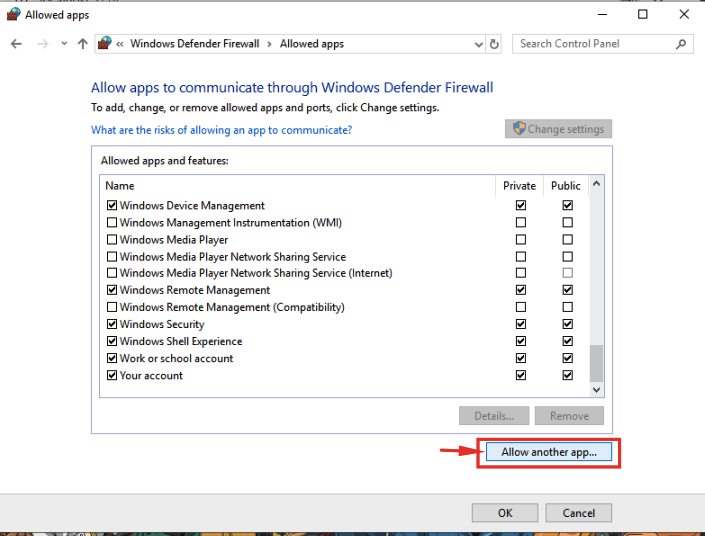Click the firewall icon in the address bar
The height and width of the screenshot is (536, 705).
pos(105,44)
